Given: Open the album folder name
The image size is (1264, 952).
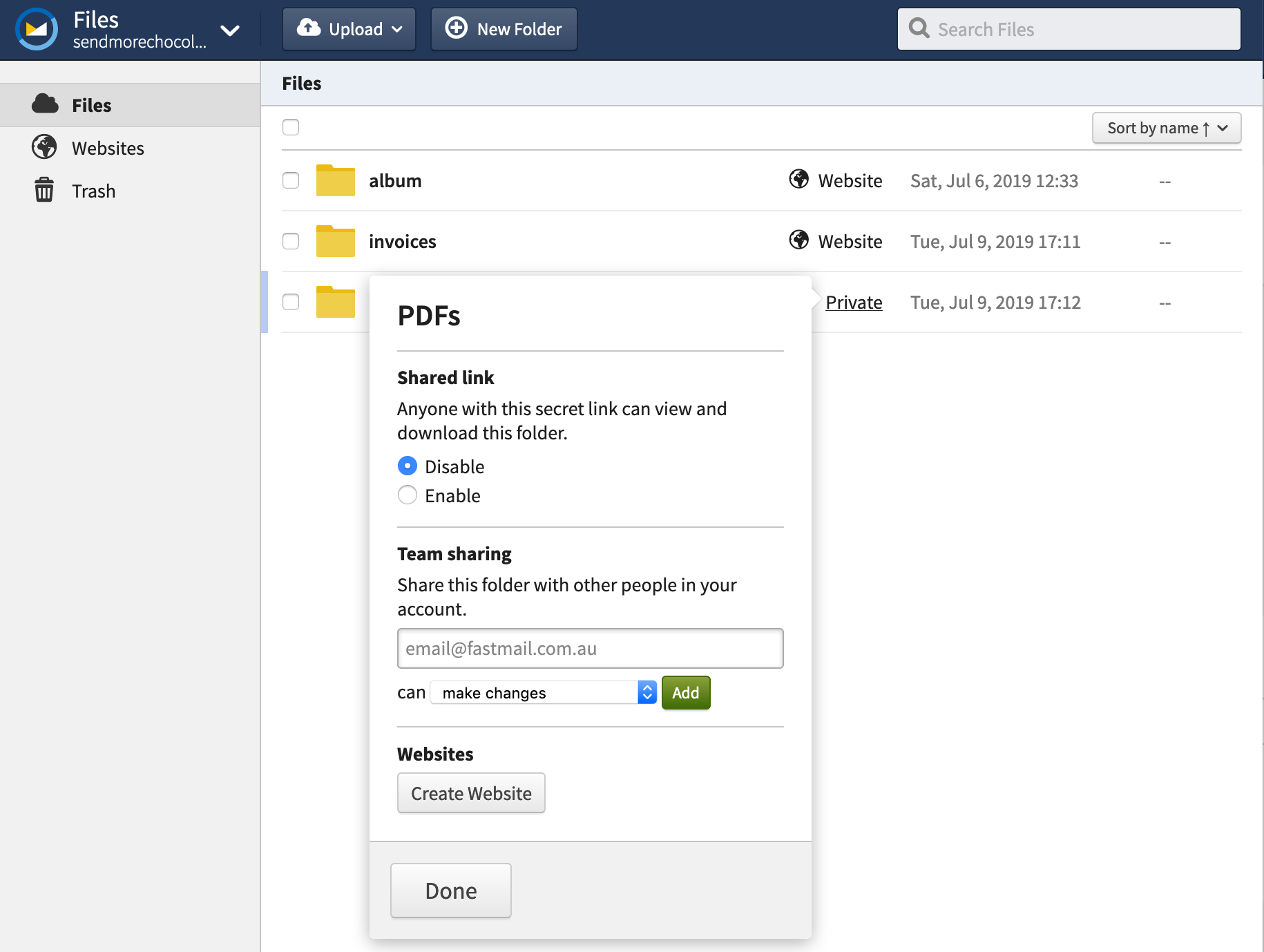Looking at the screenshot, I should tap(395, 181).
